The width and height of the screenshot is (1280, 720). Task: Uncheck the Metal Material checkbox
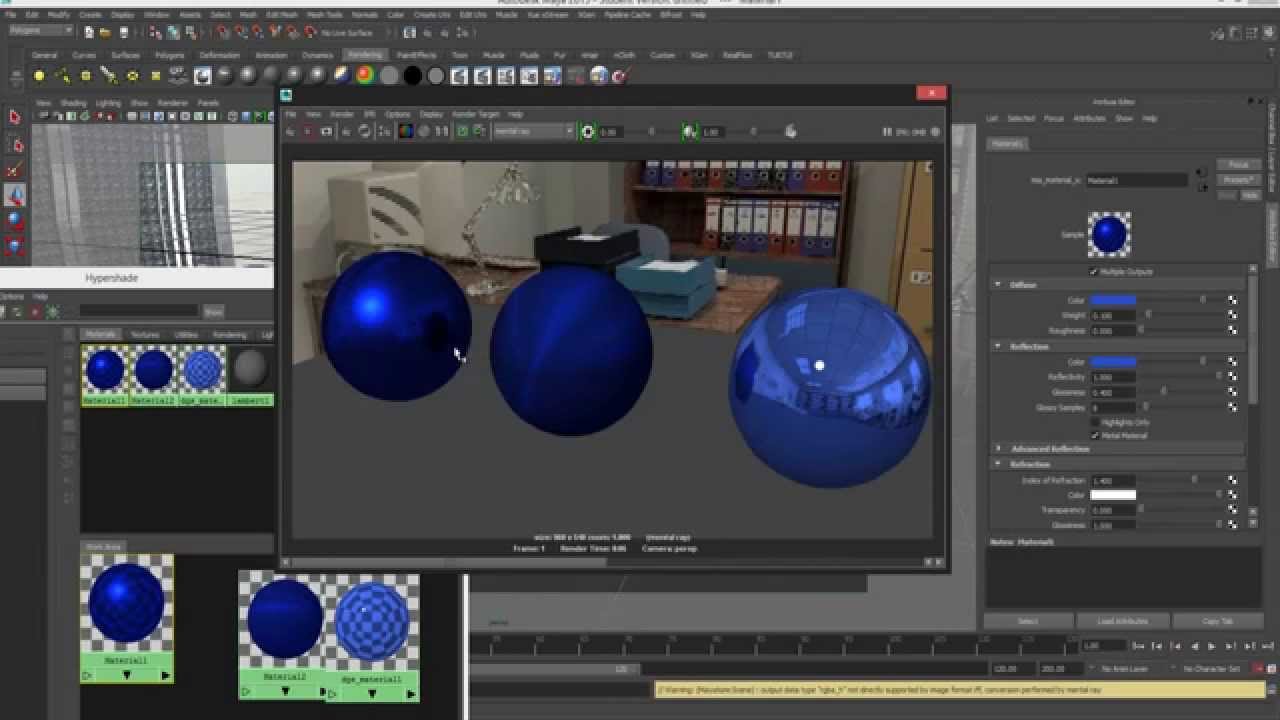click(x=1095, y=435)
